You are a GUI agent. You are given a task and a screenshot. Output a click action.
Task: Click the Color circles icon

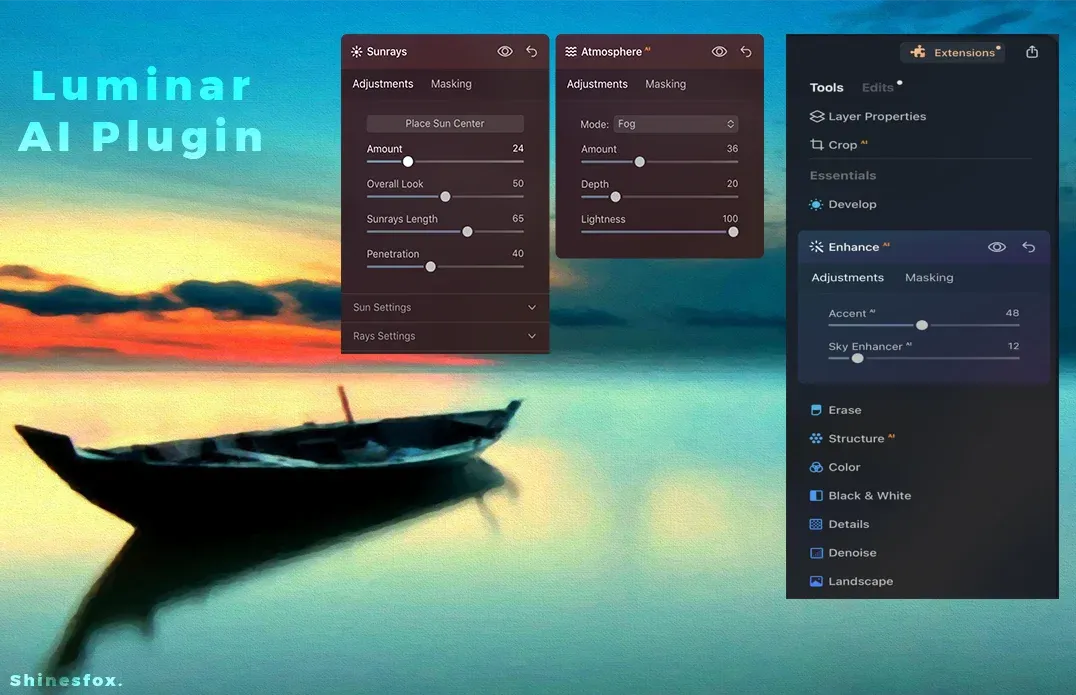pos(816,467)
